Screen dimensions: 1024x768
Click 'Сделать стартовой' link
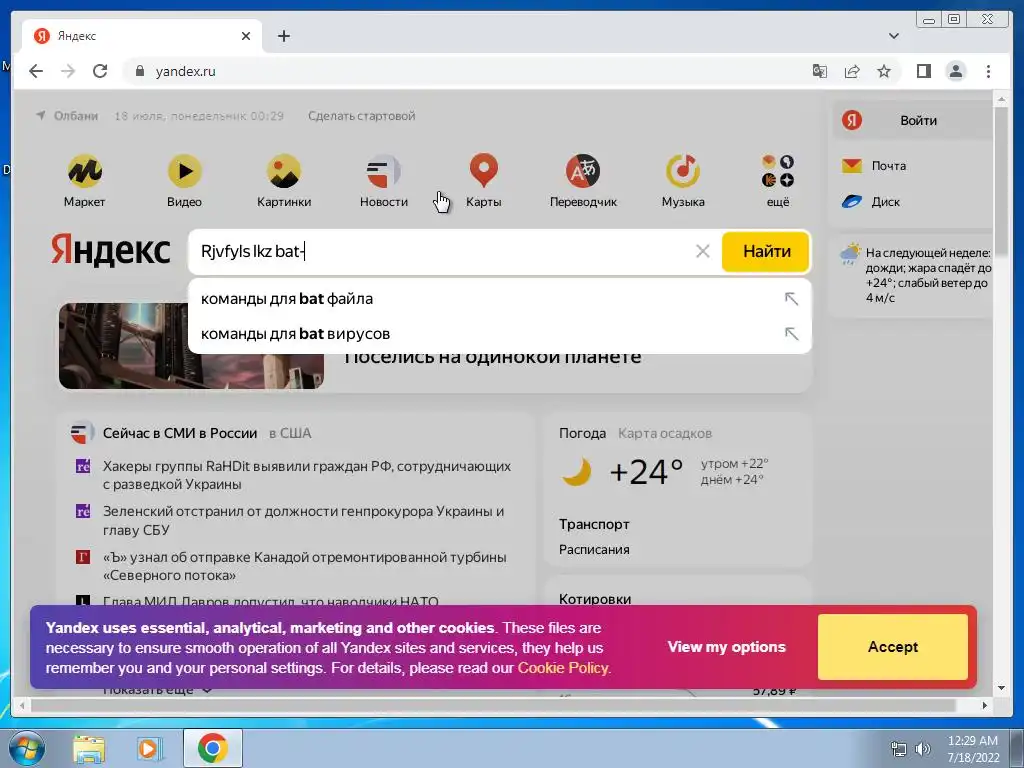(361, 116)
